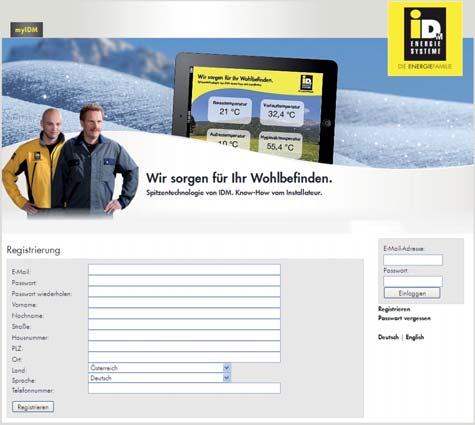This screenshot has width=475, height=425.
Task: Focus the registration E-Mail field
Action: 184,269
